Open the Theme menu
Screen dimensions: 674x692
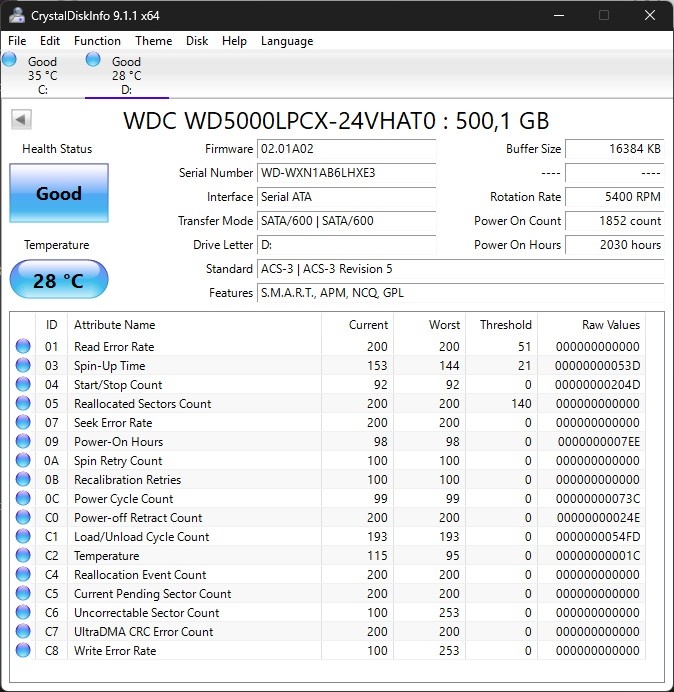point(153,41)
